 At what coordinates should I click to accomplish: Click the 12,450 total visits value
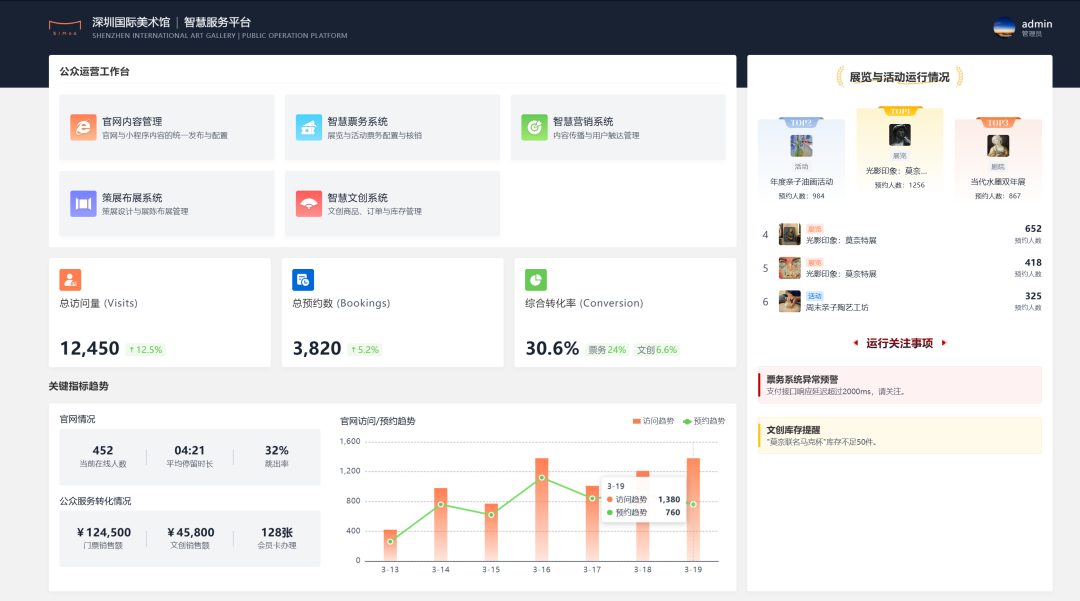click(x=90, y=348)
